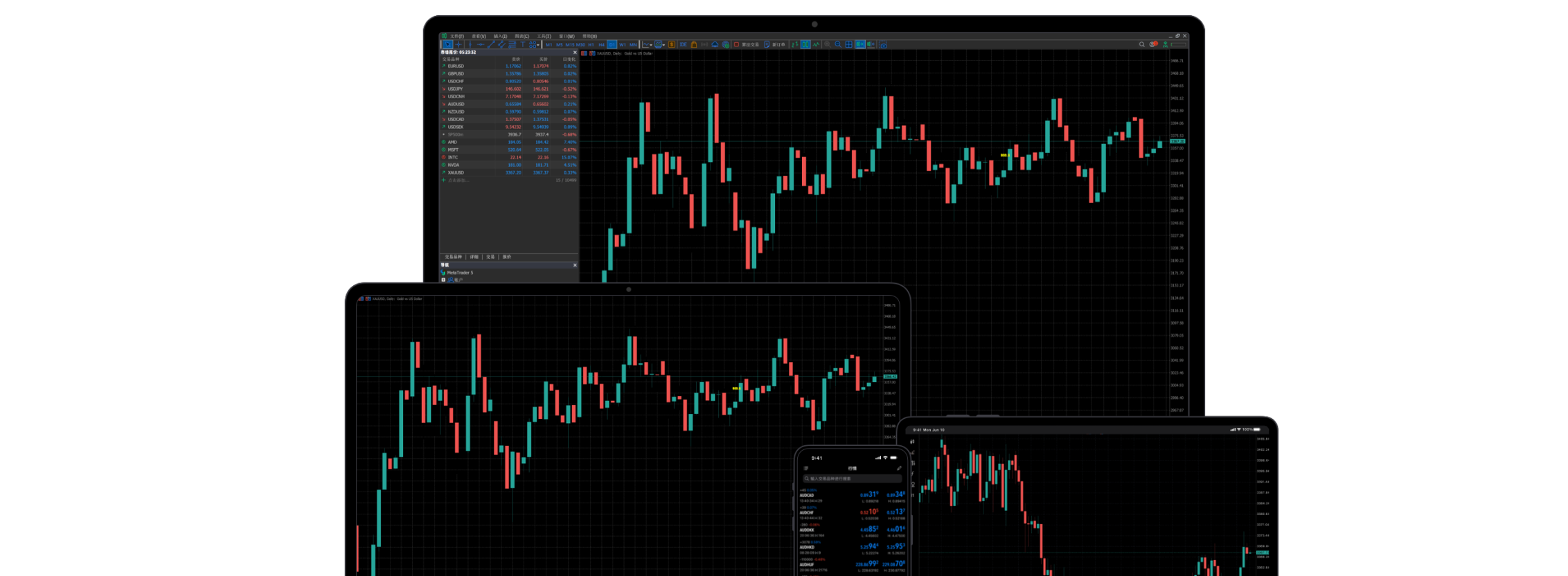The height and width of the screenshot is (576, 1568).
Task: Select the text label T tool
Action: coord(523,44)
